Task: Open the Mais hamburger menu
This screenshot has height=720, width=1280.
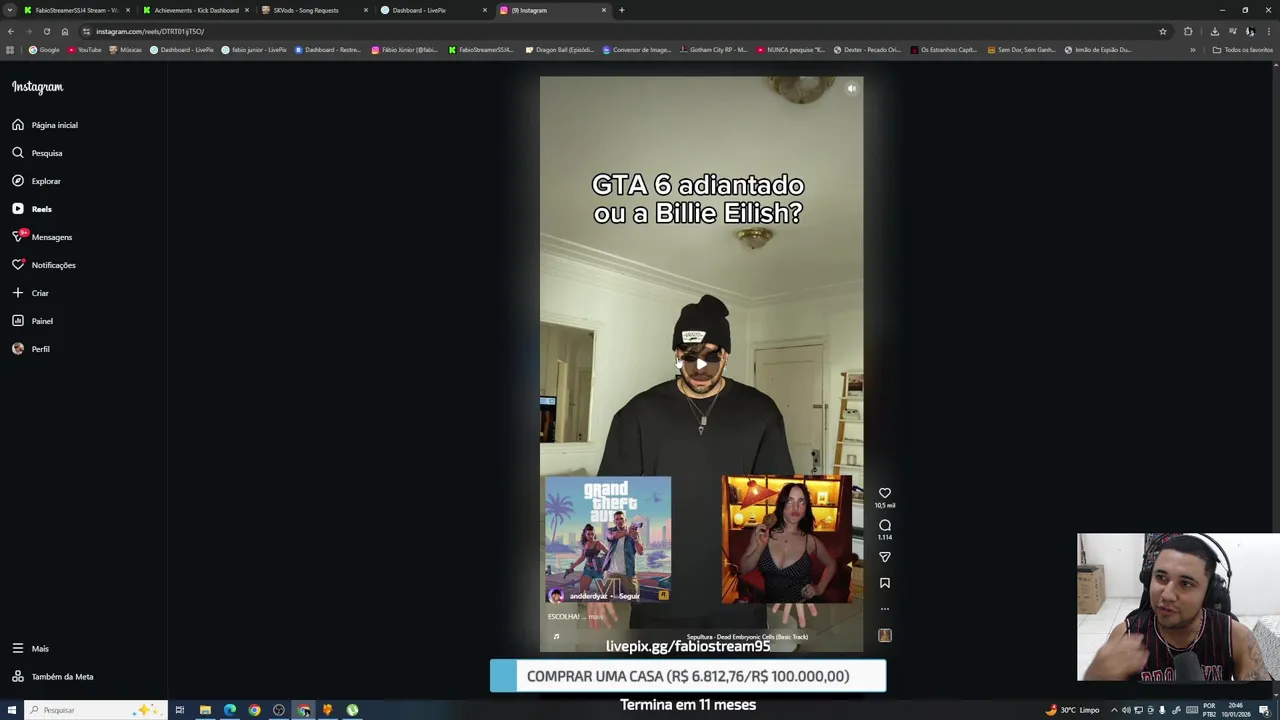Action: 18,648
